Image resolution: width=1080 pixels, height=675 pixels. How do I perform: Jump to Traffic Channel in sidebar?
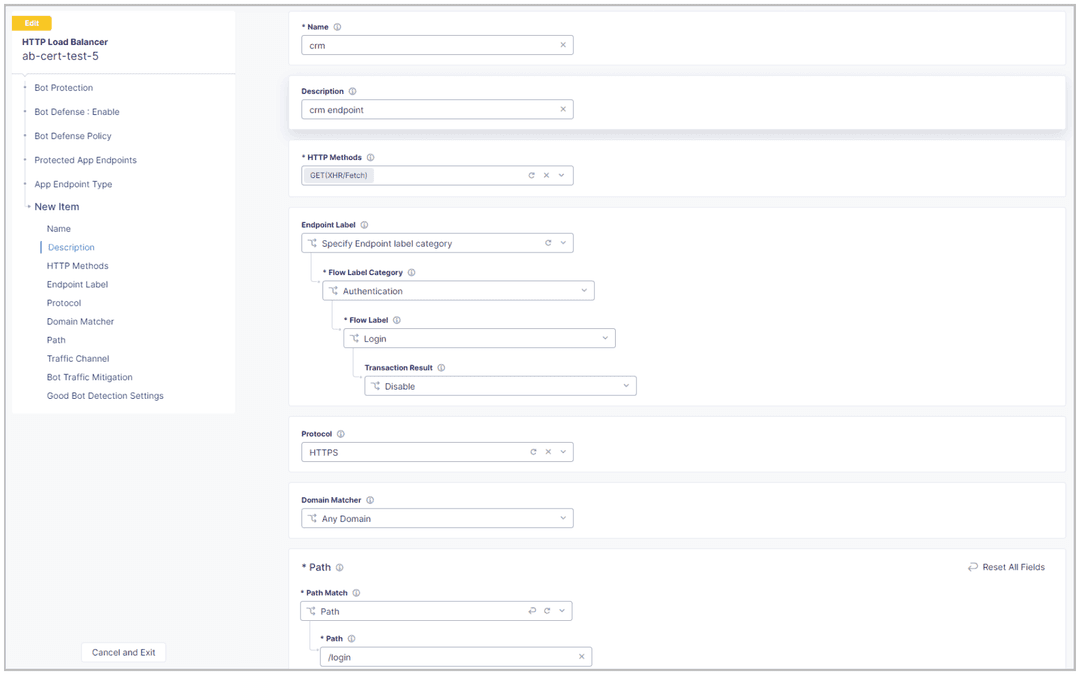pos(78,359)
